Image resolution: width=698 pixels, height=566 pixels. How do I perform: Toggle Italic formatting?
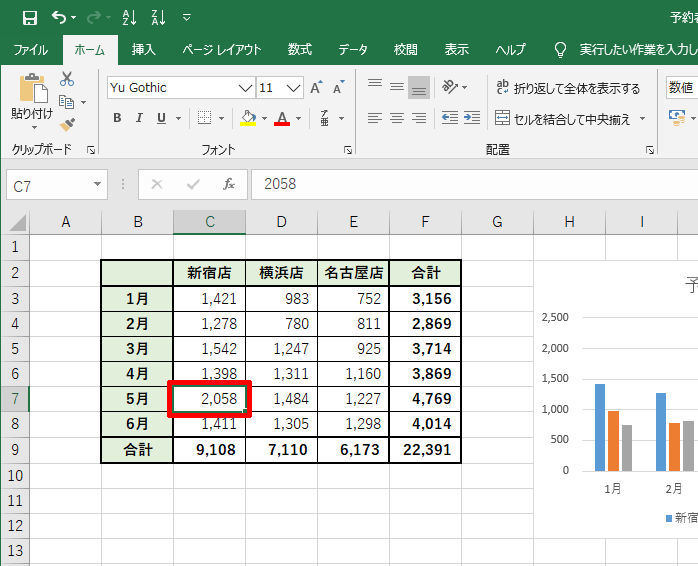[x=139, y=118]
